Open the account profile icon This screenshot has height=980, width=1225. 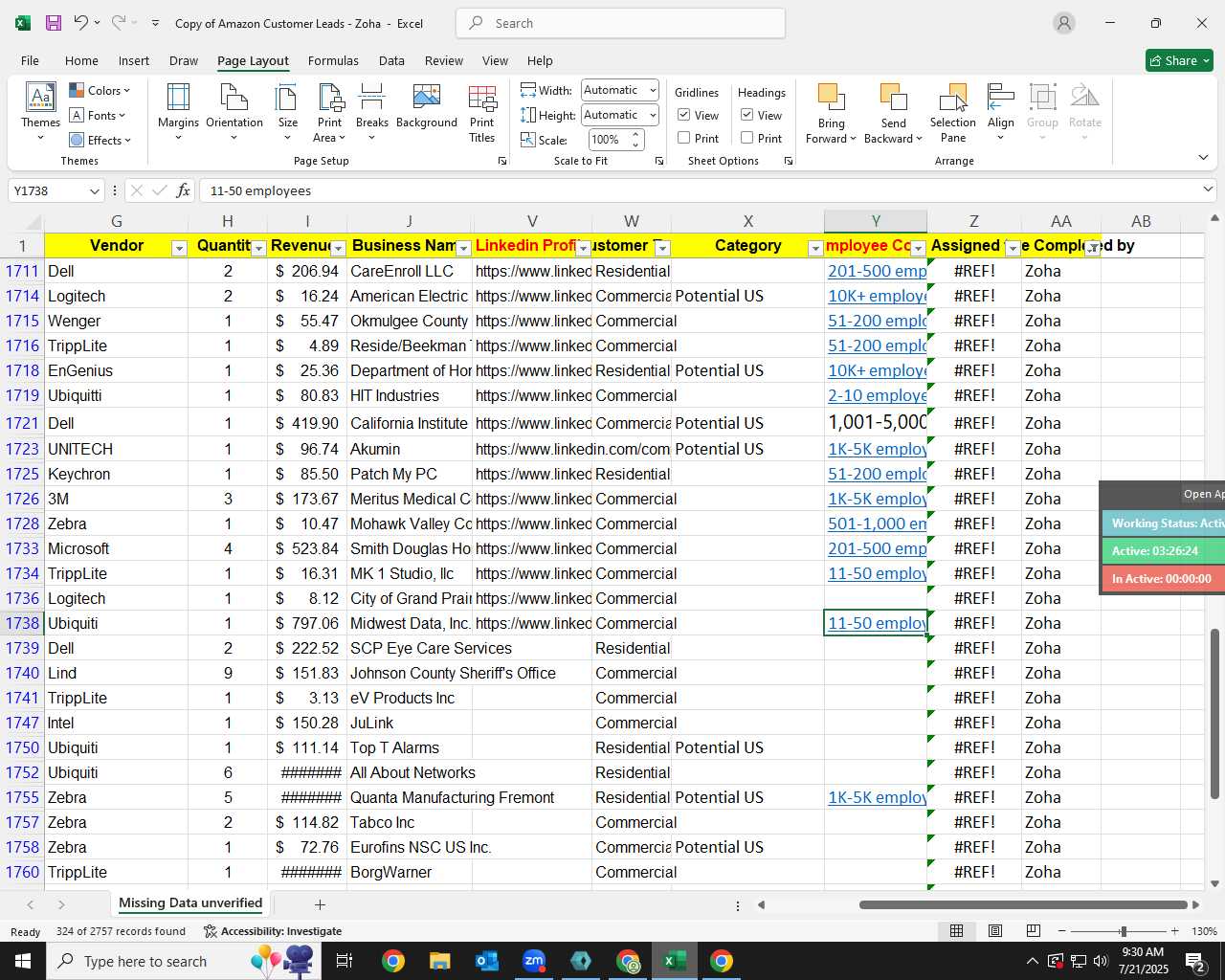1063,23
